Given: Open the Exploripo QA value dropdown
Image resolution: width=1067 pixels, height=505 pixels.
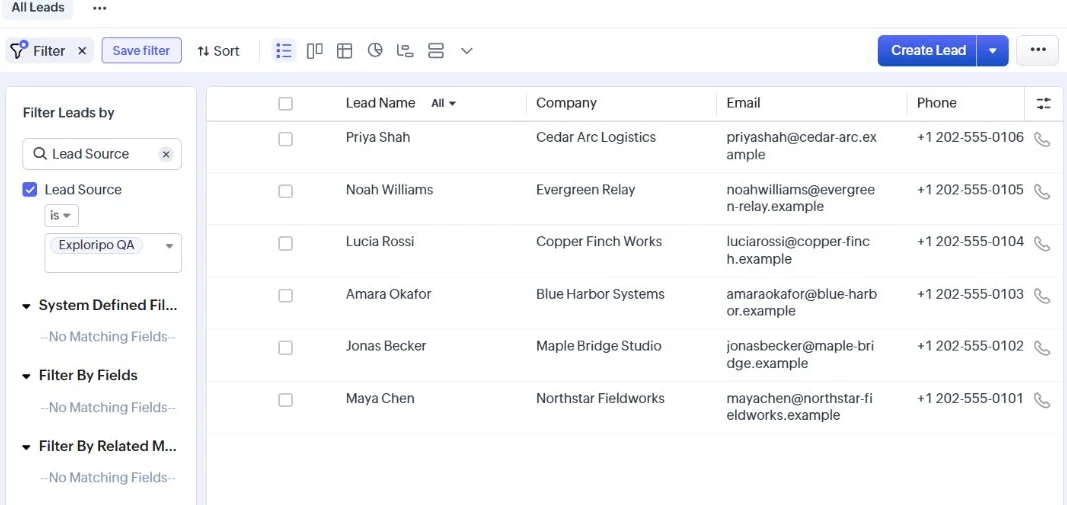Looking at the screenshot, I should point(169,246).
